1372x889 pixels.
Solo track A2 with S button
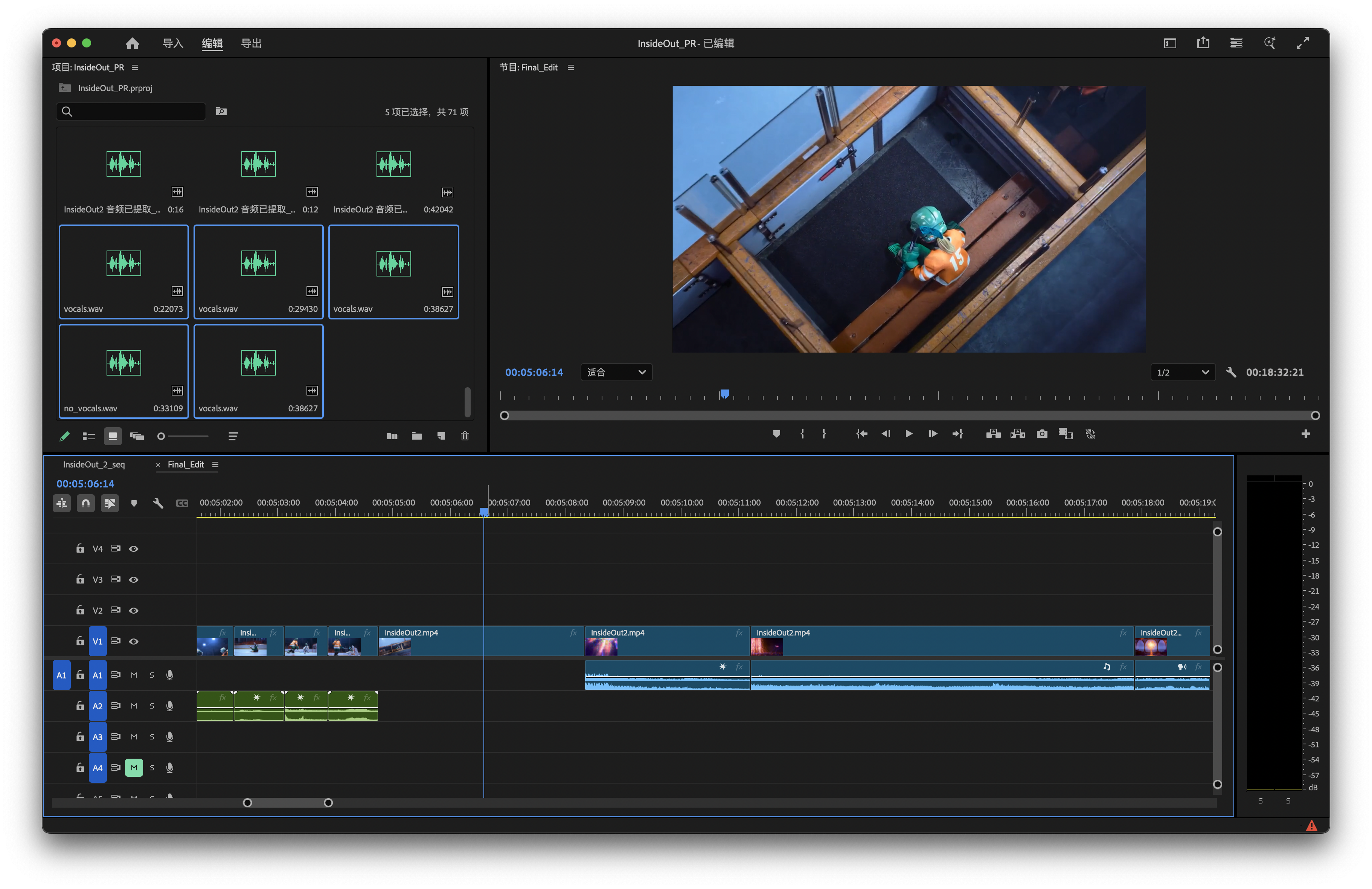[x=152, y=707]
